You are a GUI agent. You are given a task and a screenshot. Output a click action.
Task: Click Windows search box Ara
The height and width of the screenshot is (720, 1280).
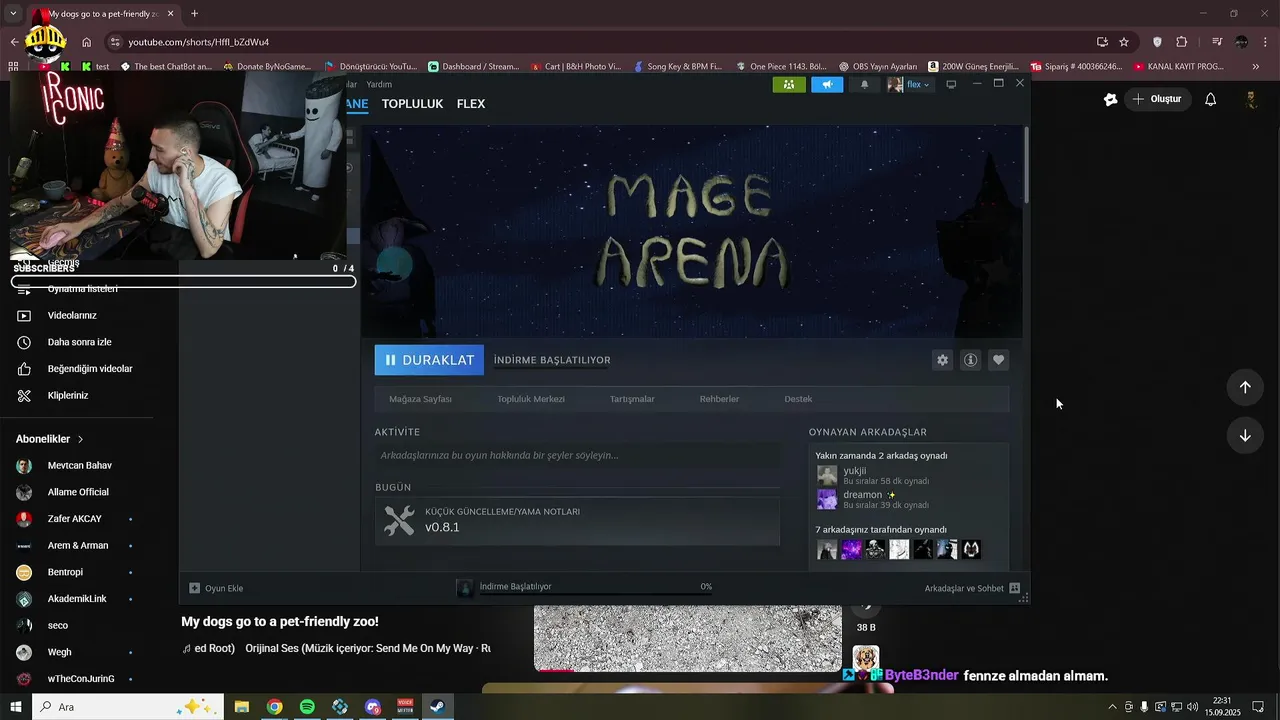[x=128, y=707]
